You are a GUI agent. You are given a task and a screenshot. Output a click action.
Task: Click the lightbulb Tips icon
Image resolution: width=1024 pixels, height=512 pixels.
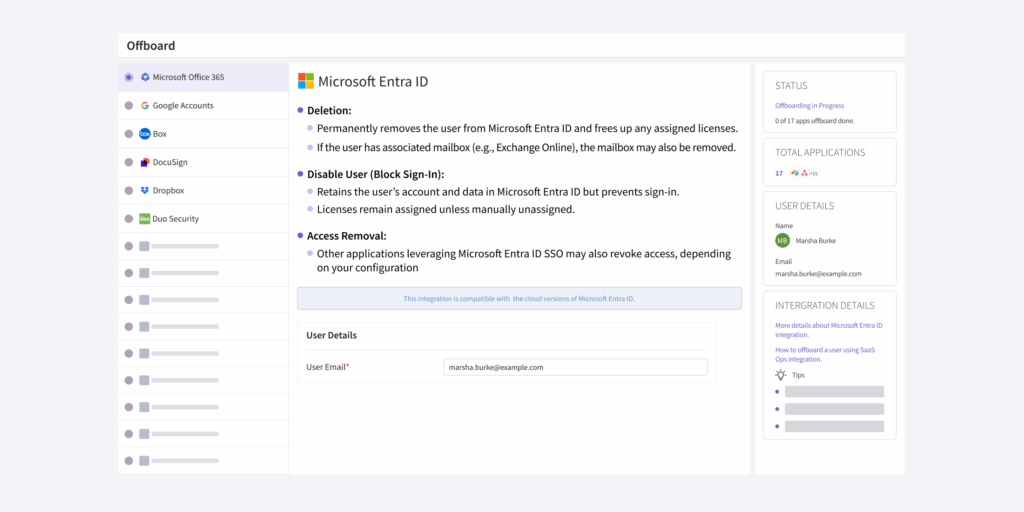(780, 375)
